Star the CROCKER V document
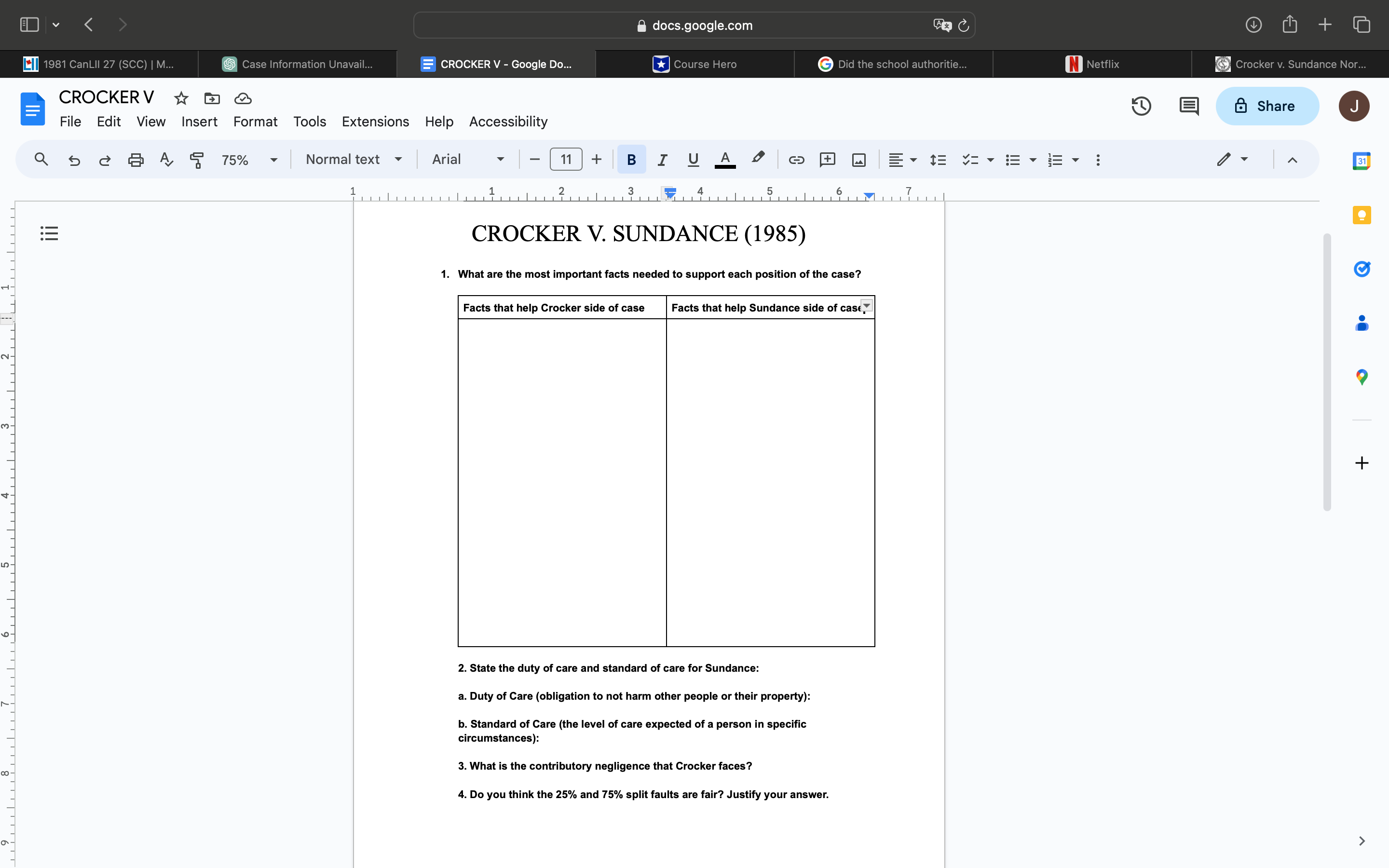The image size is (1389, 868). [181, 98]
